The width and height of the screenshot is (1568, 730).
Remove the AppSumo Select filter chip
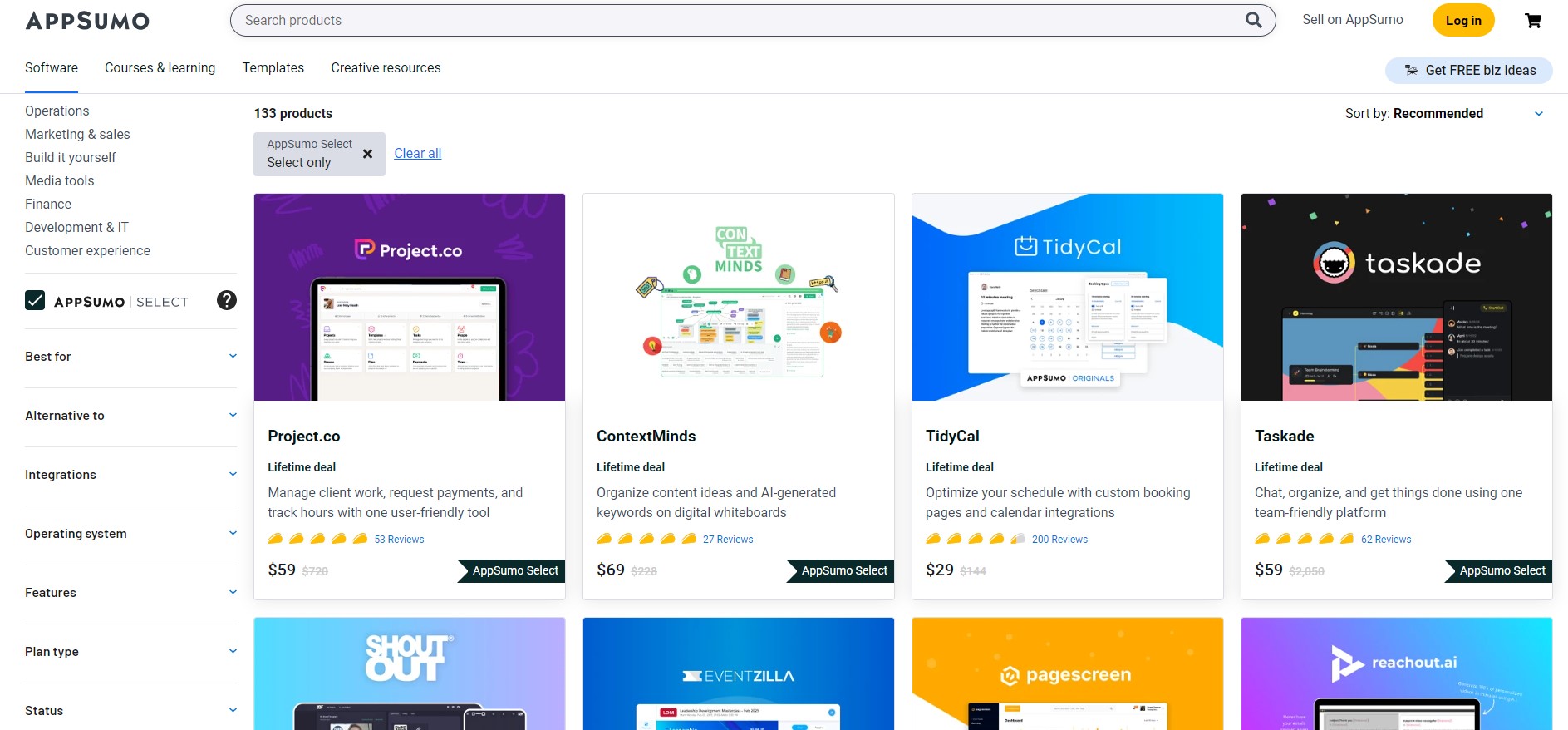[367, 154]
